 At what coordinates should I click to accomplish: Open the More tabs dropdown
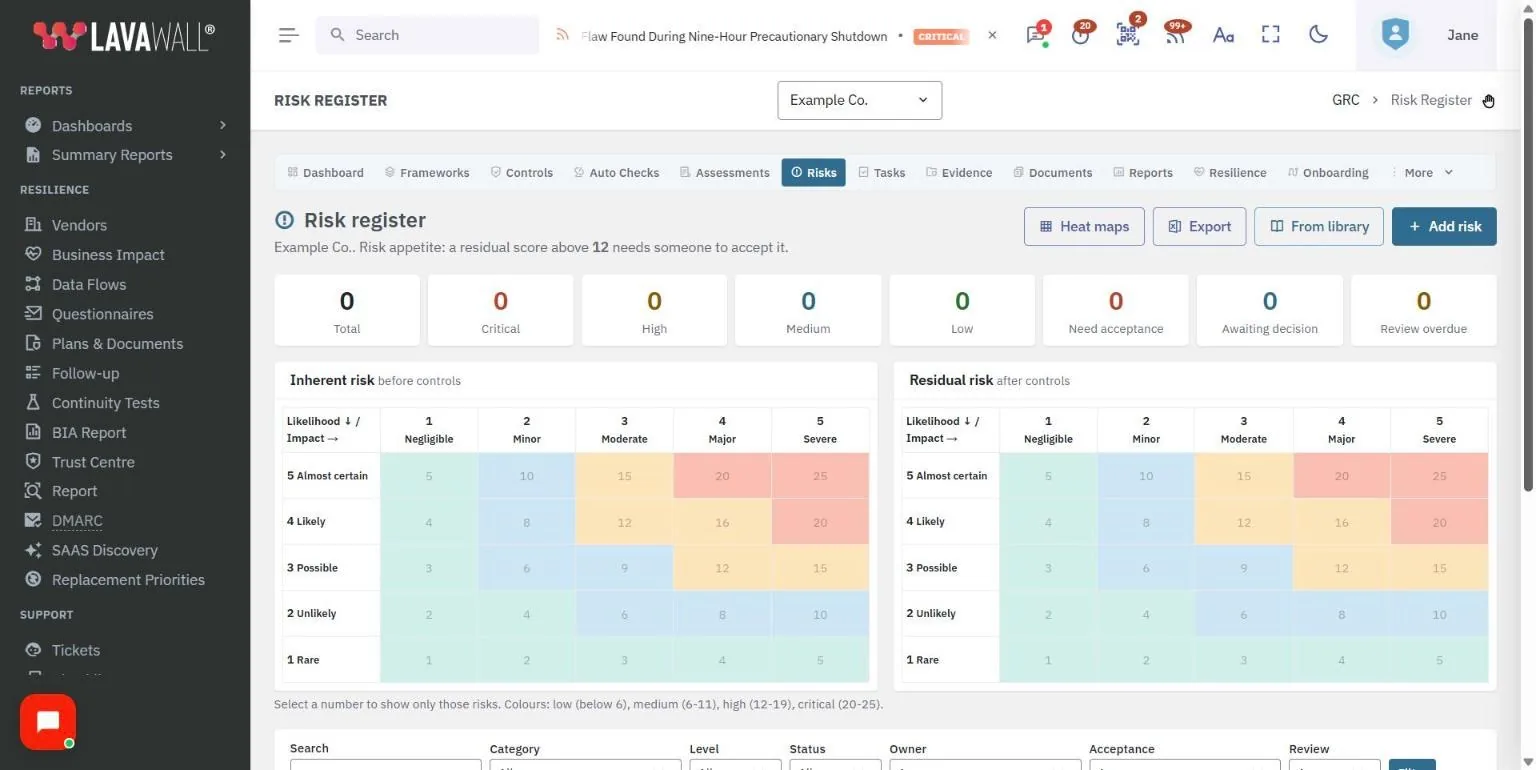point(1423,173)
